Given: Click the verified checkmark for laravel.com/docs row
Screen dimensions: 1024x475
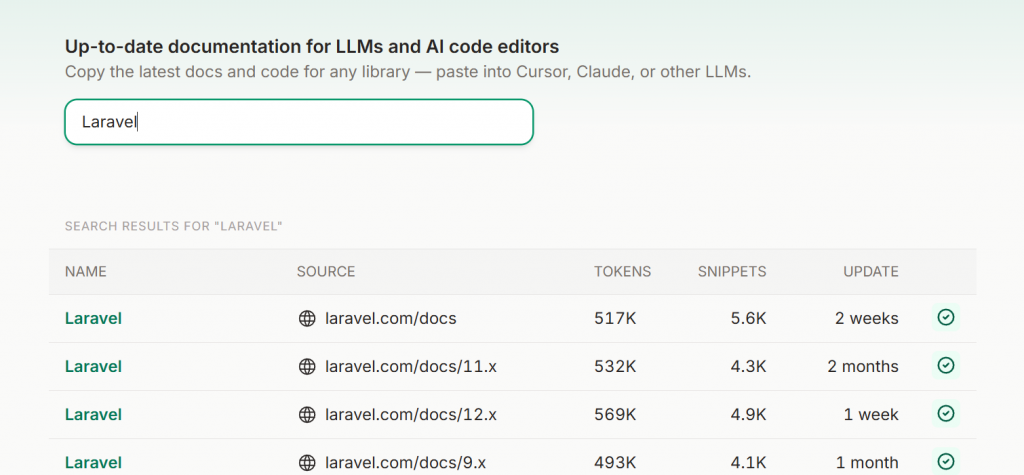Looking at the screenshot, I should 946,318.
